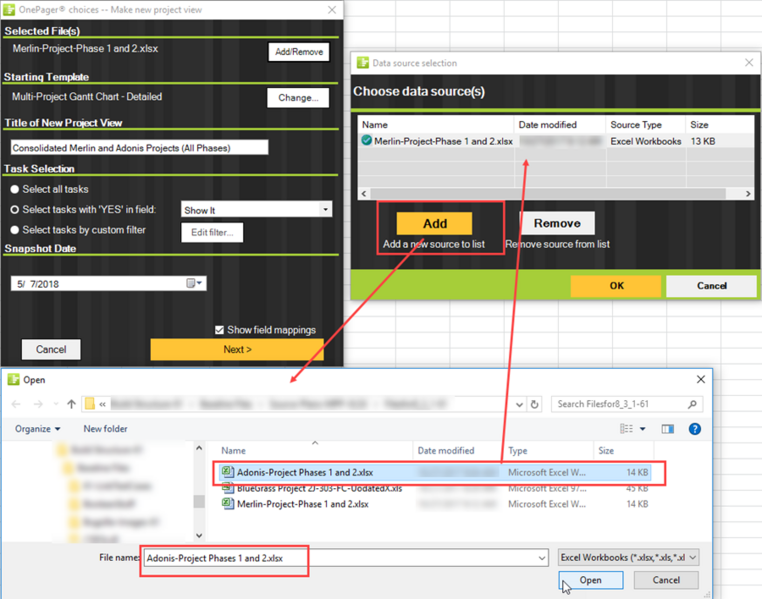762x599 pixels.
Task: Click the Change... template button
Action: pyautogui.click(x=298, y=98)
